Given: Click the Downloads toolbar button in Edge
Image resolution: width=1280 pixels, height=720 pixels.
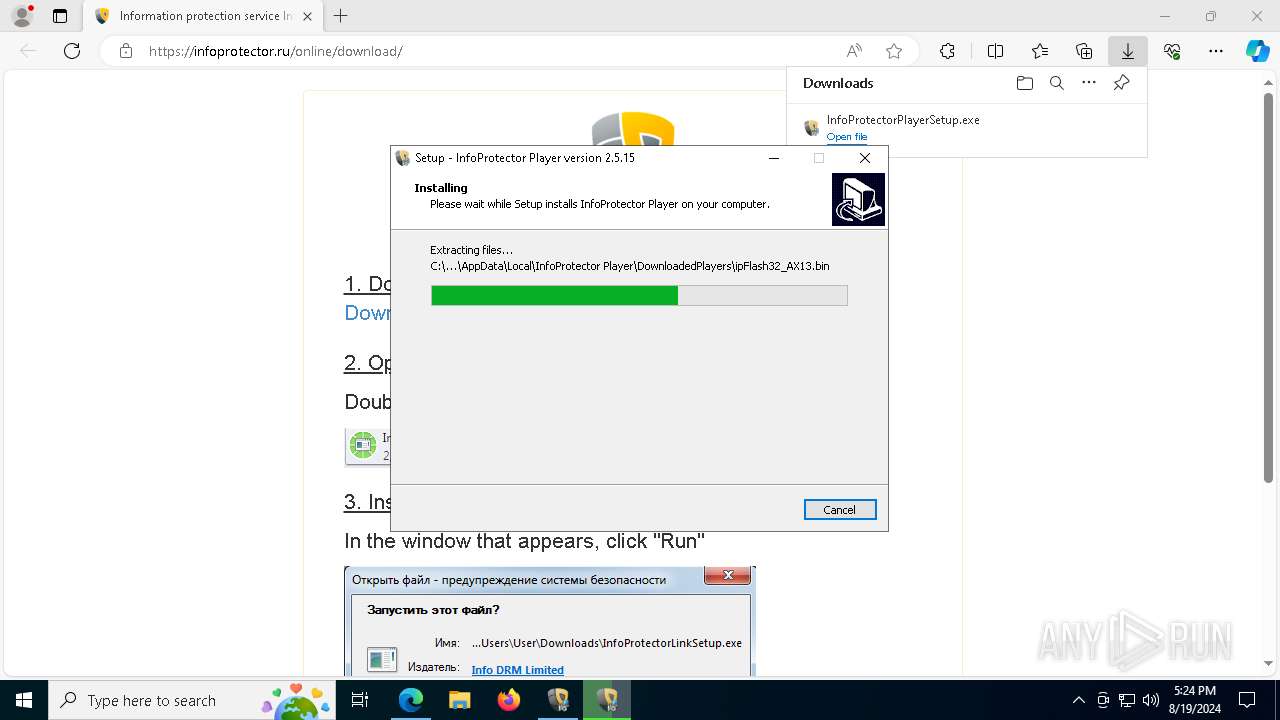Looking at the screenshot, I should tap(1127, 51).
